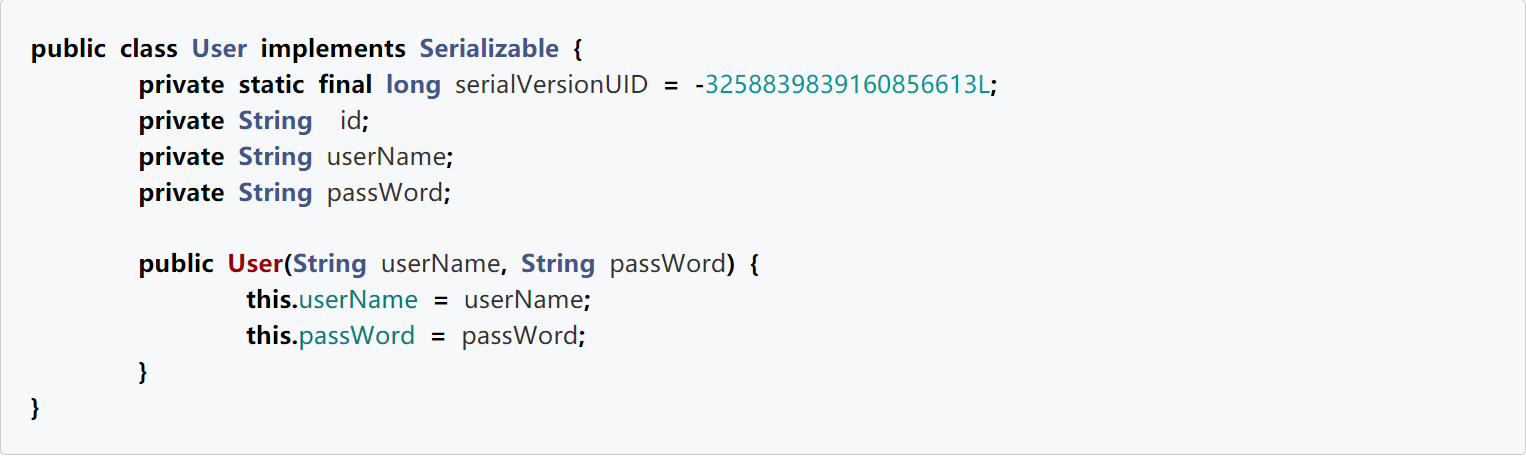Click teal passWord after this.
This screenshot has height=459, width=1526.
pyautogui.click(x=357, y=336)
